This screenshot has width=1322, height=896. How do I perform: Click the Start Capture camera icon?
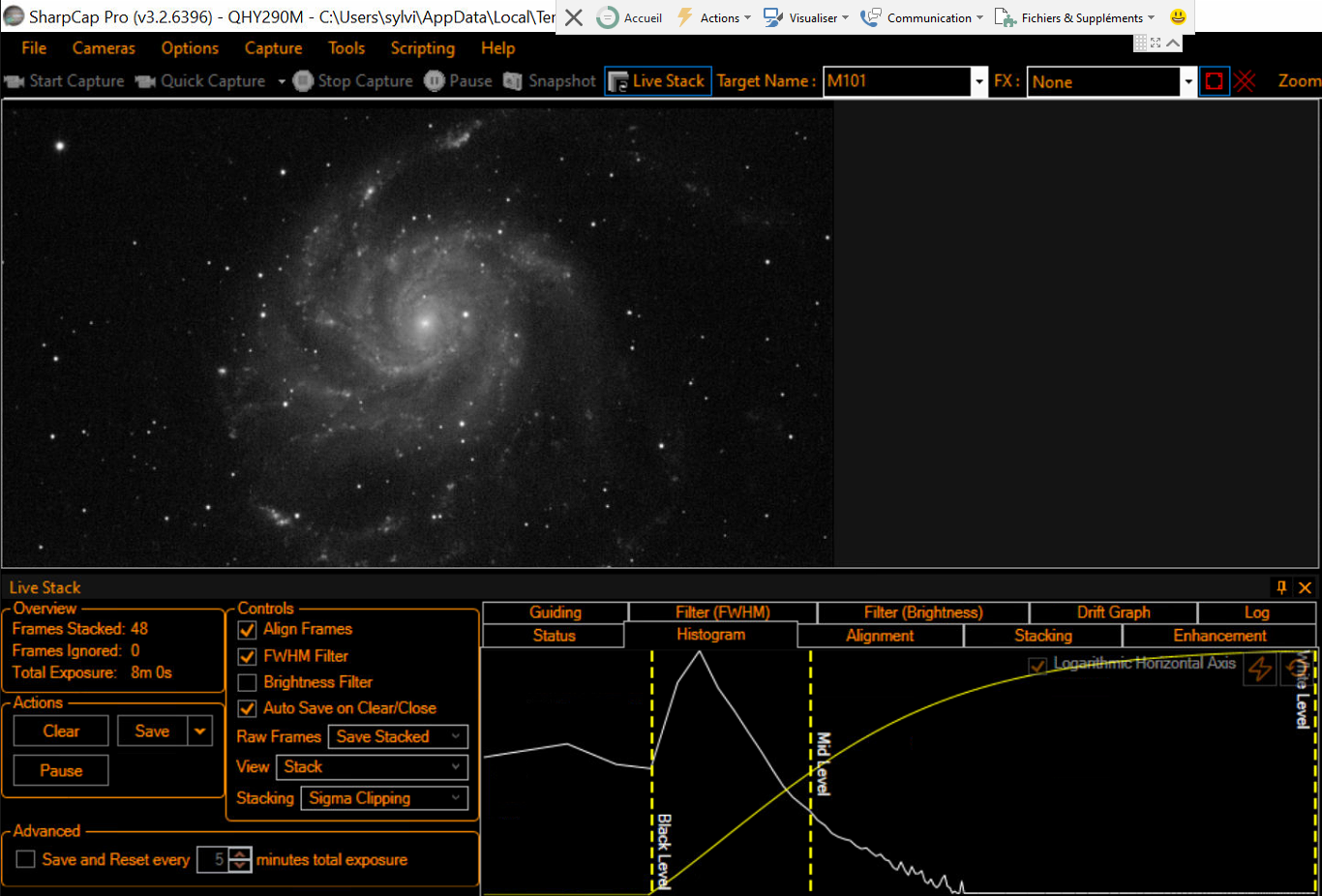coord(15,81)
